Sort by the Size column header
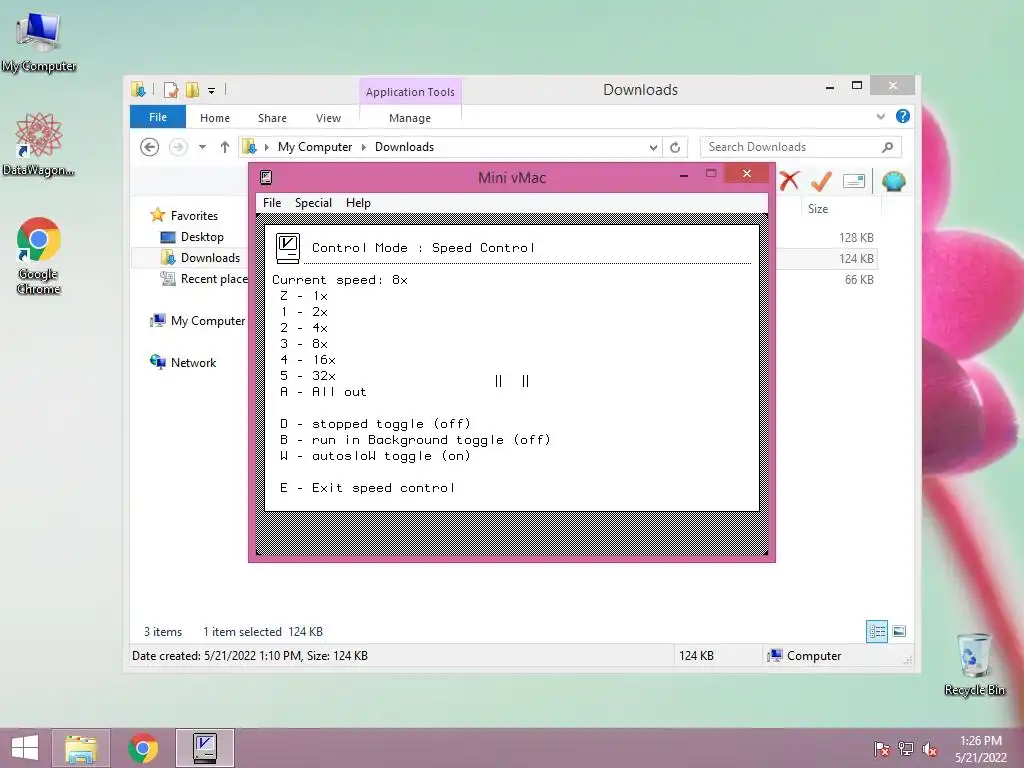The height and width of the screenshot is (768, 1024). point(840,208)
